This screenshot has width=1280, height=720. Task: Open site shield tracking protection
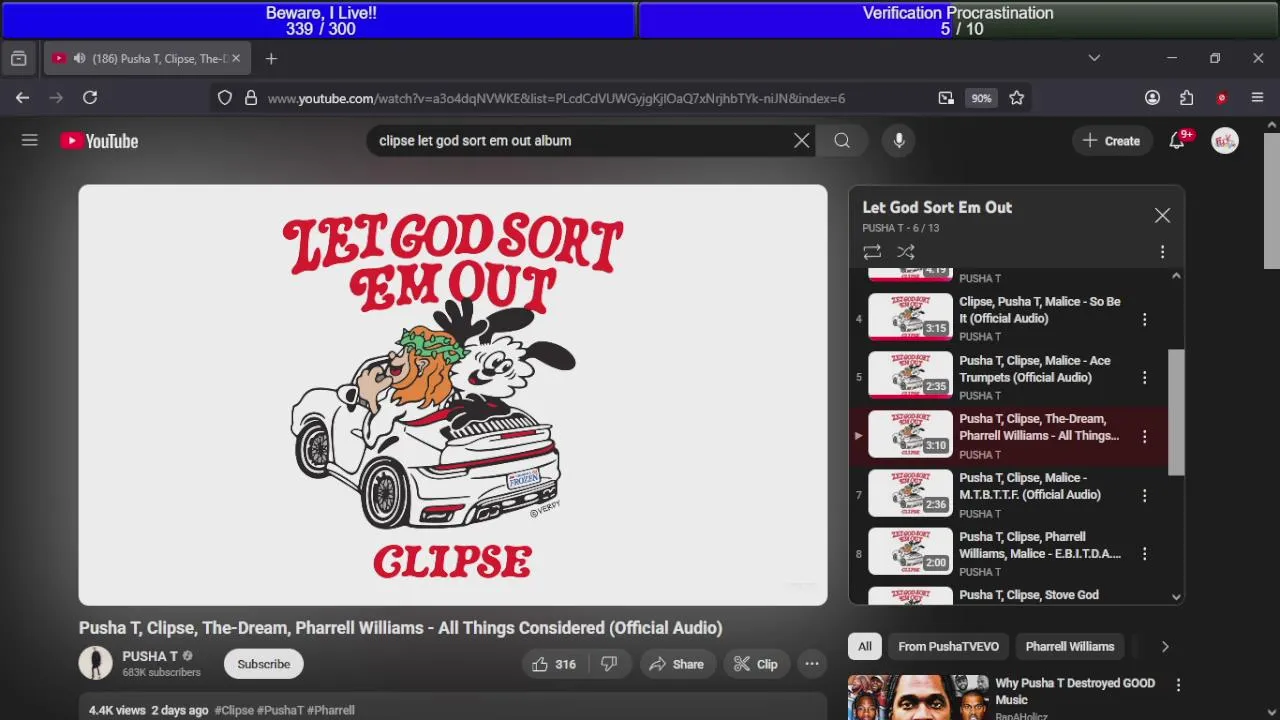[225, 98]
